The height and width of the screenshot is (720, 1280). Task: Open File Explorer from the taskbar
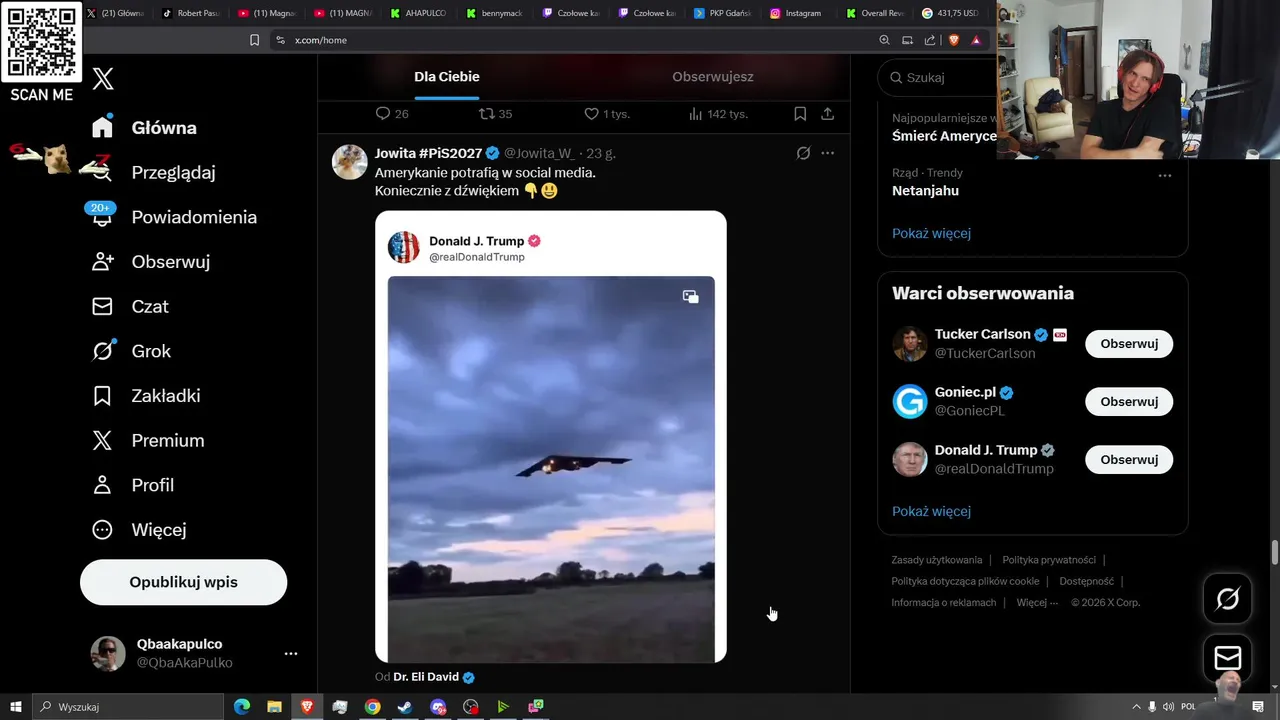tap(274, 707)
